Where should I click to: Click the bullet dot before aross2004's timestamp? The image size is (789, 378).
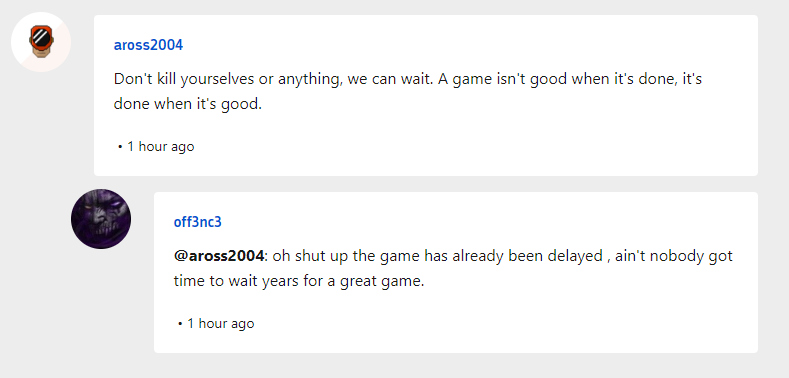tap(120, 147)
